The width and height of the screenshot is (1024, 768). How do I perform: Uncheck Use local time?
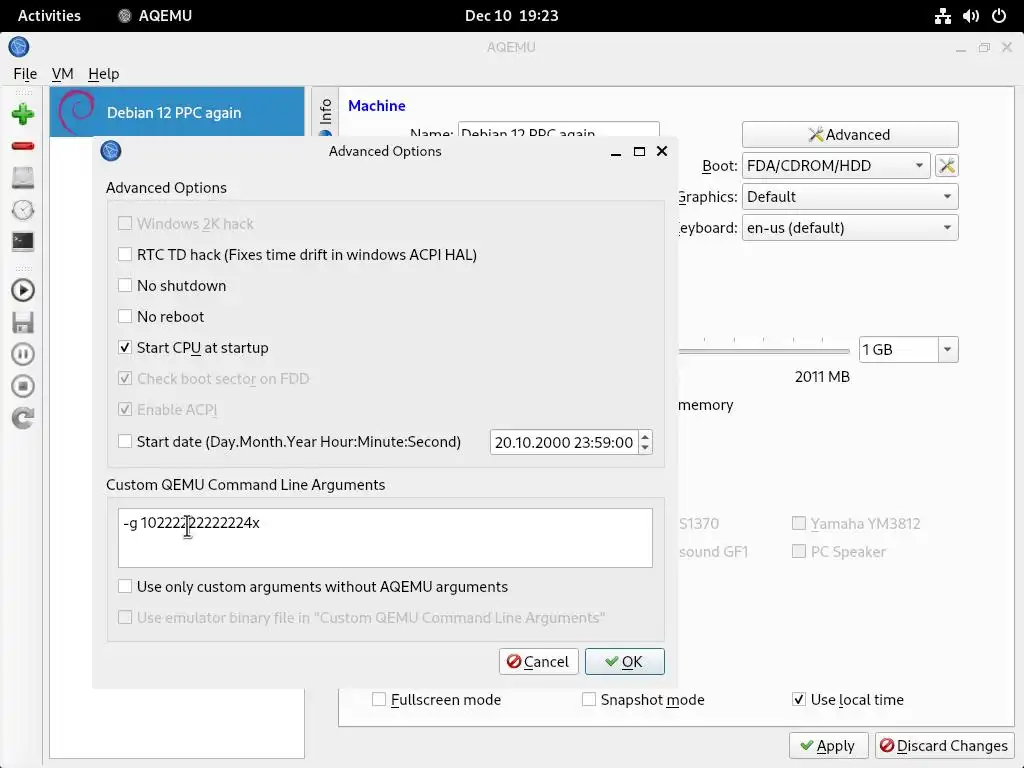click(x=799, y=699)
